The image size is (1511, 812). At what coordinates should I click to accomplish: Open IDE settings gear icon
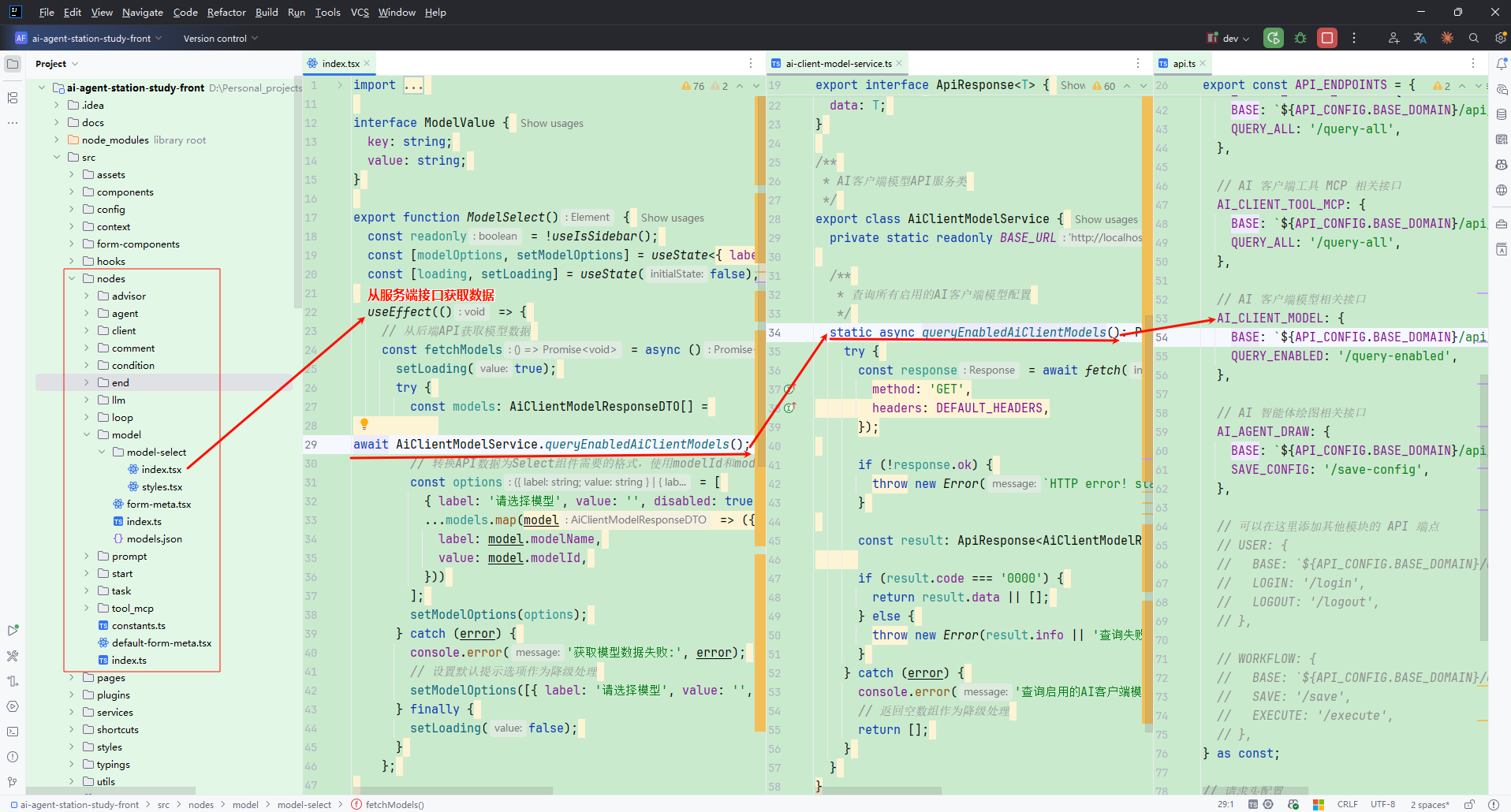coord(1500,38)
